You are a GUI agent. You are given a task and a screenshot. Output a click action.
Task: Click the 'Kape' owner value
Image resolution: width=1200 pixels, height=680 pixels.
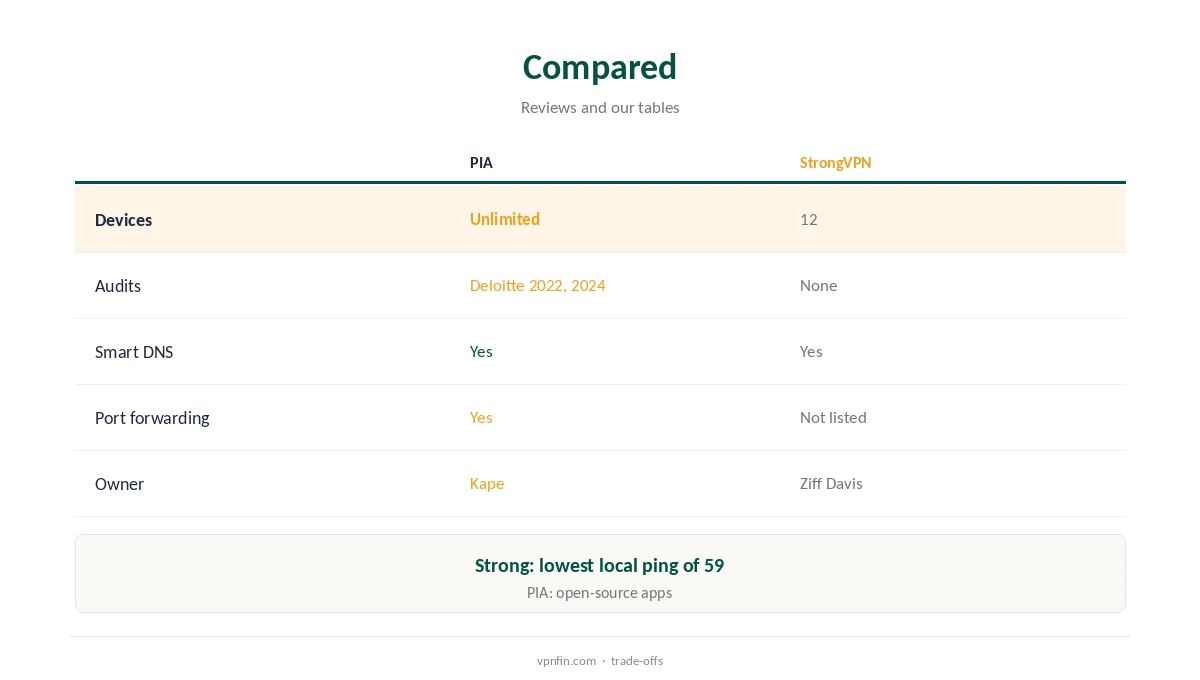(487, 483)
